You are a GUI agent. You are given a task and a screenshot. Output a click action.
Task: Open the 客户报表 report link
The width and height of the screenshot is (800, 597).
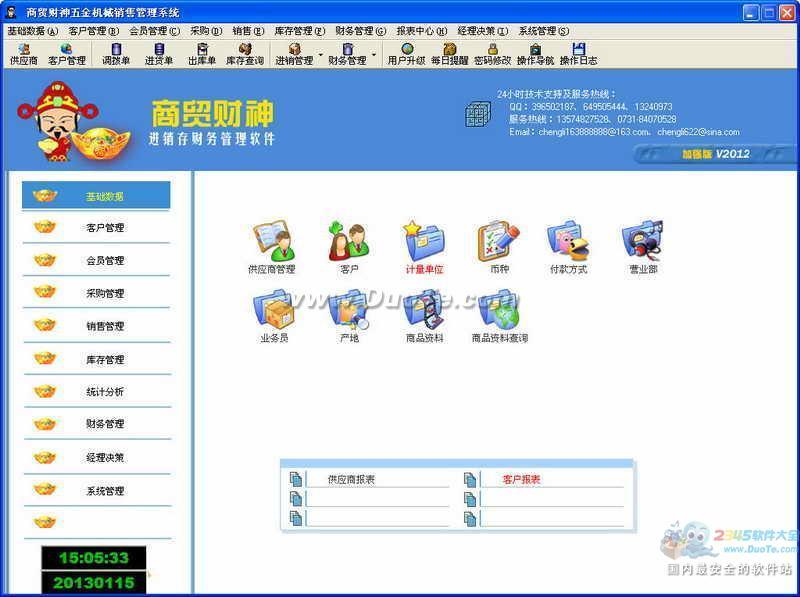pyautogui.click(x=521, y=480)
